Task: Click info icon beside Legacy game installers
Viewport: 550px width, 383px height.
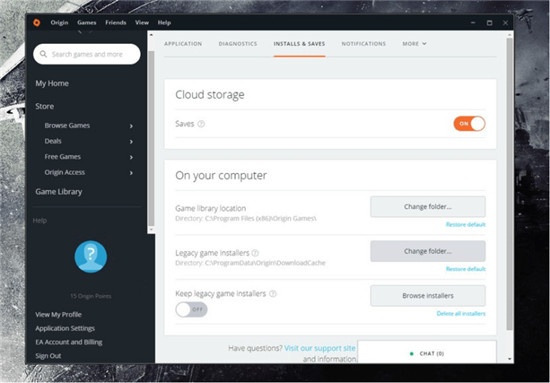Action: [x=255, y=253]
